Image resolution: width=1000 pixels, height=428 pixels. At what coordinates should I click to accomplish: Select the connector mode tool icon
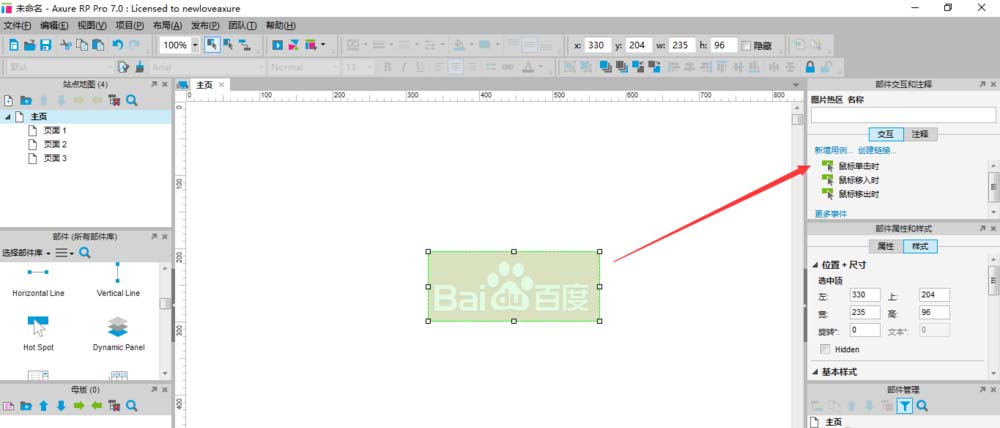point(245,45)
